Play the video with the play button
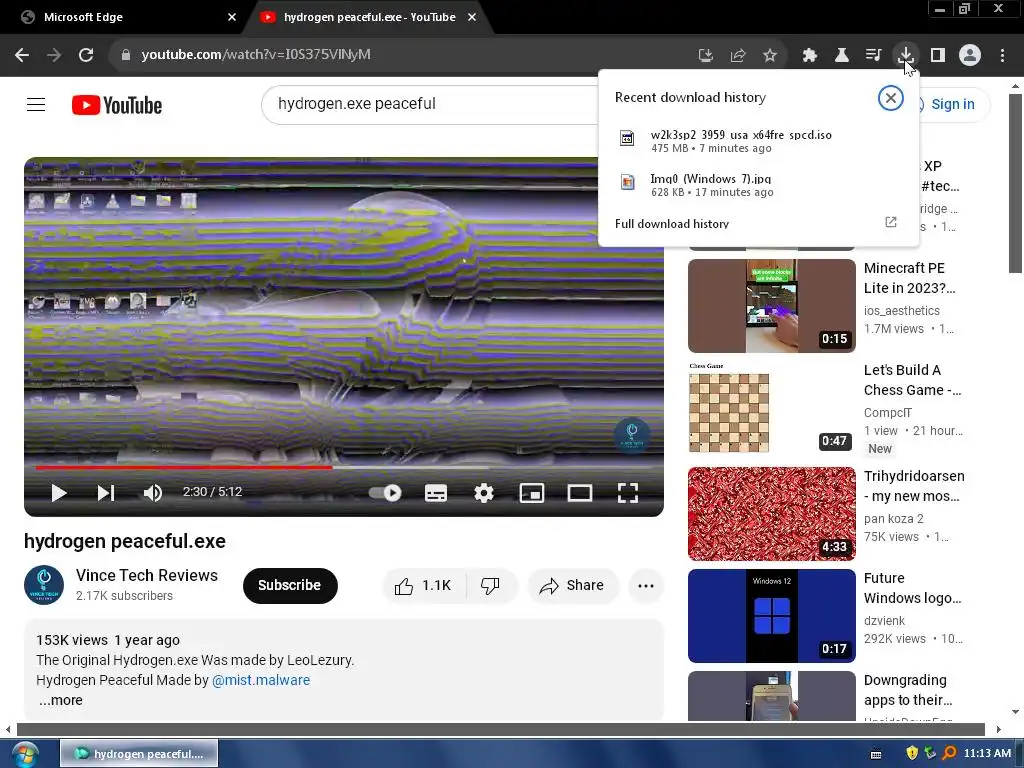This screenshot has height=768, width=1024. click(x=59, y=493)
